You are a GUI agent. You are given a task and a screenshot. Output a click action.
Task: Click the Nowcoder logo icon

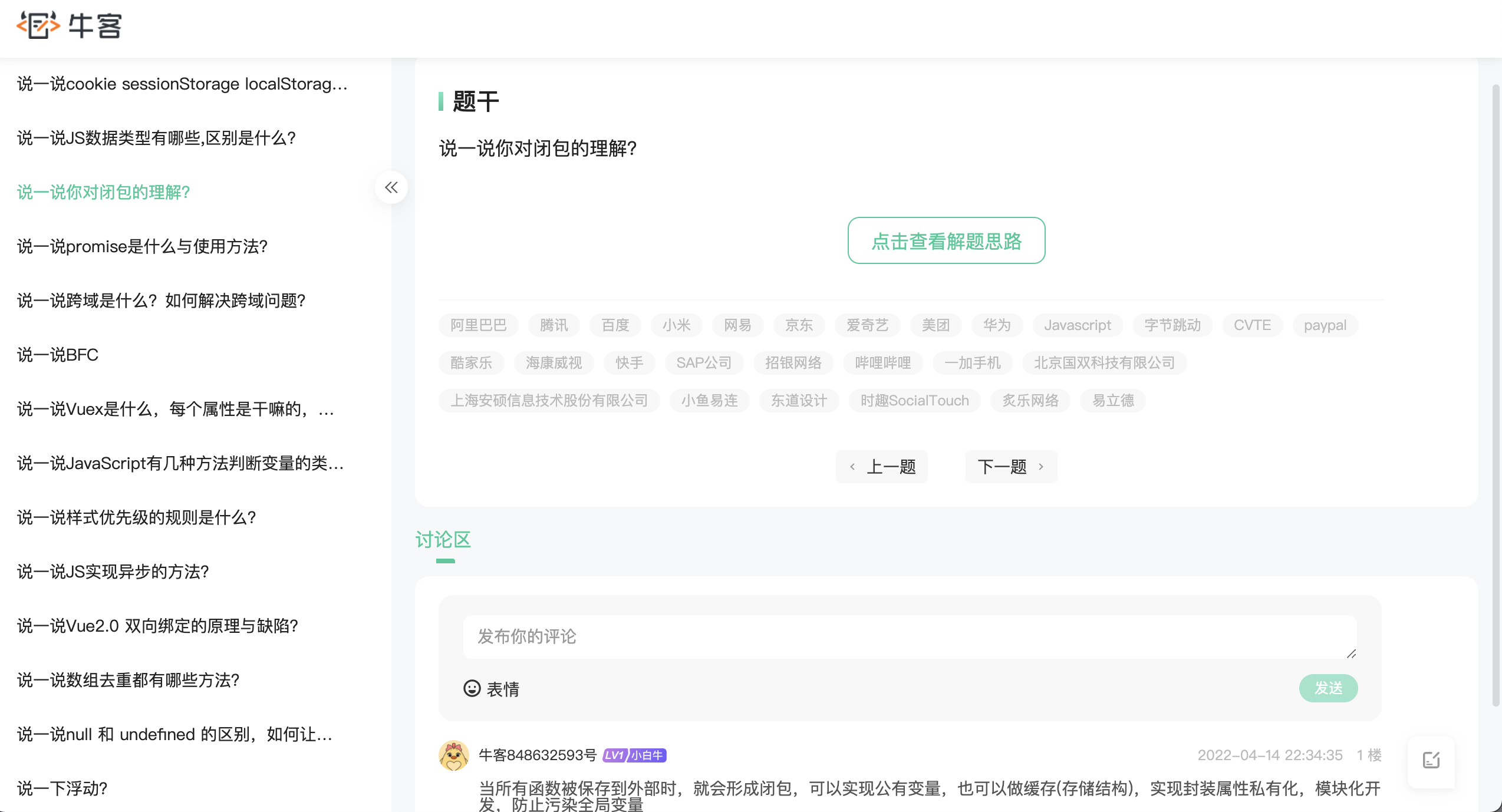coord(38,25)
